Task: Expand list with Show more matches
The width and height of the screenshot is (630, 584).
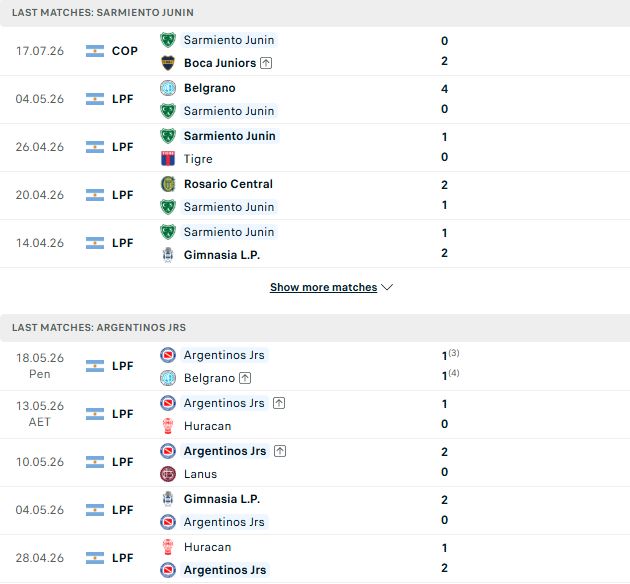Action: coord(323,287)
